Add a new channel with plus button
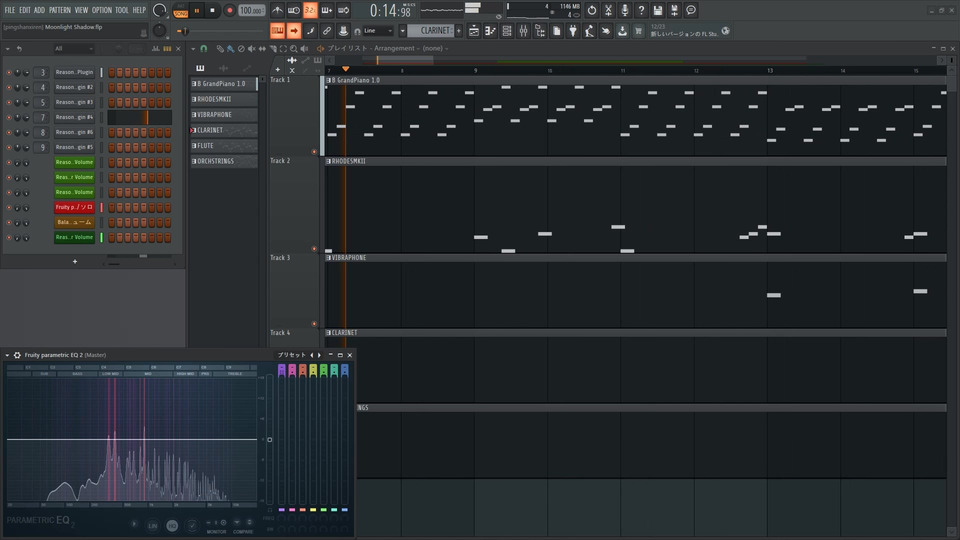The width and height of the screenshot is (960, 540). pos(75,261)
